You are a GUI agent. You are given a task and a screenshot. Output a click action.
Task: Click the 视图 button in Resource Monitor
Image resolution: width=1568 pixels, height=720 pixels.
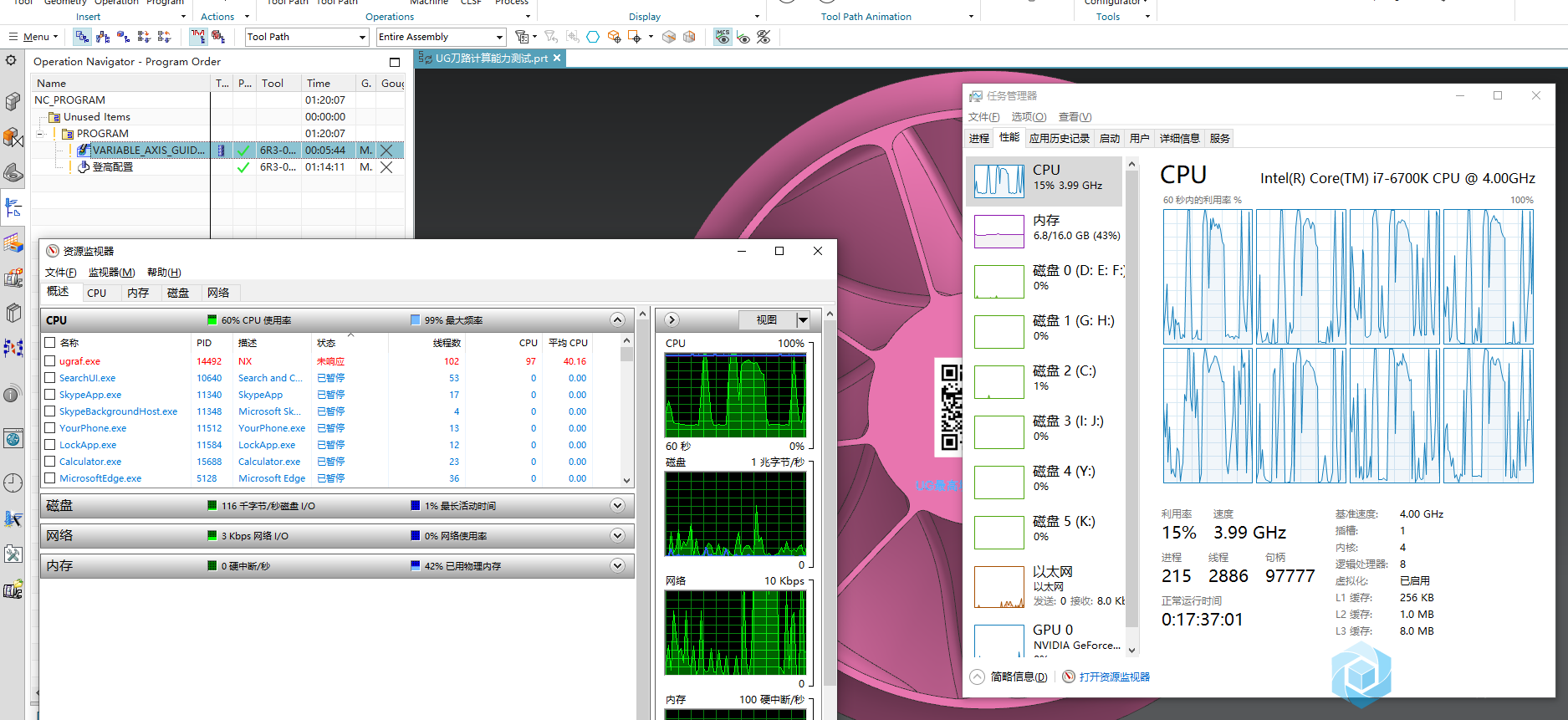(x=767, y=320)
